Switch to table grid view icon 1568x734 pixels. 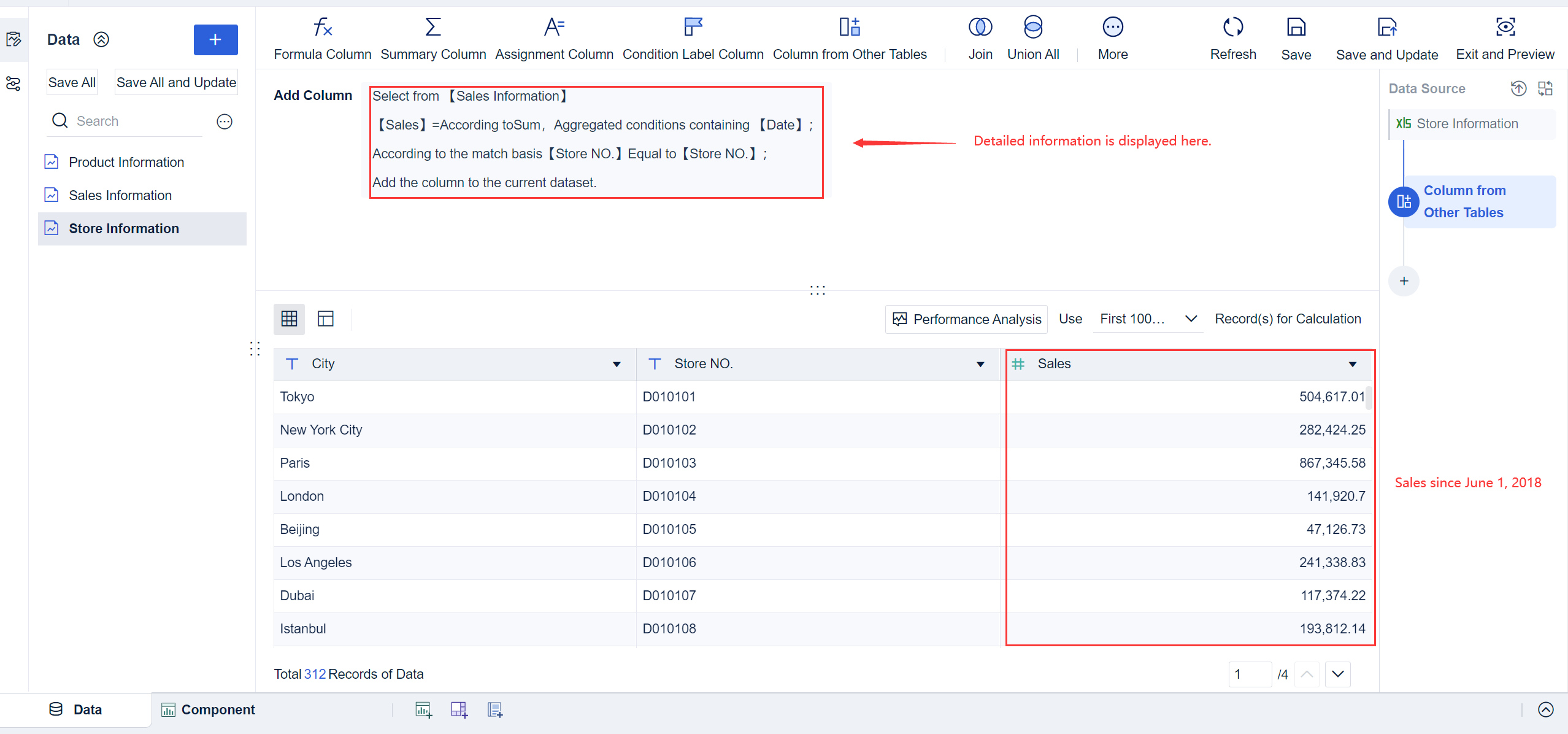pos(289,319)
